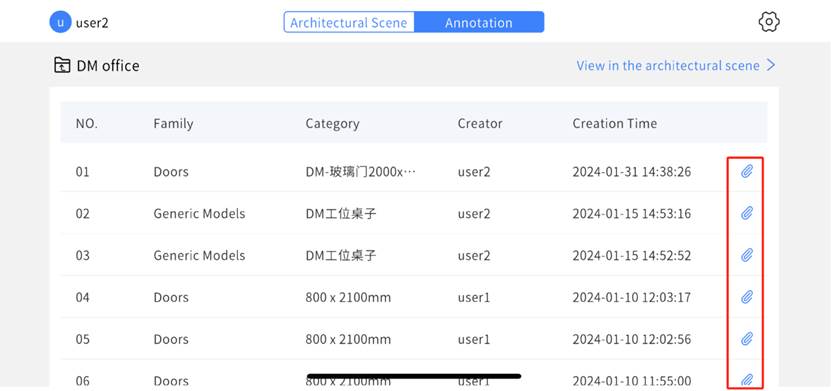The height and width of the screenshot is (391, 831).
Task: Open attachment for row 01 Doors
Action: [x=747, y=172]
